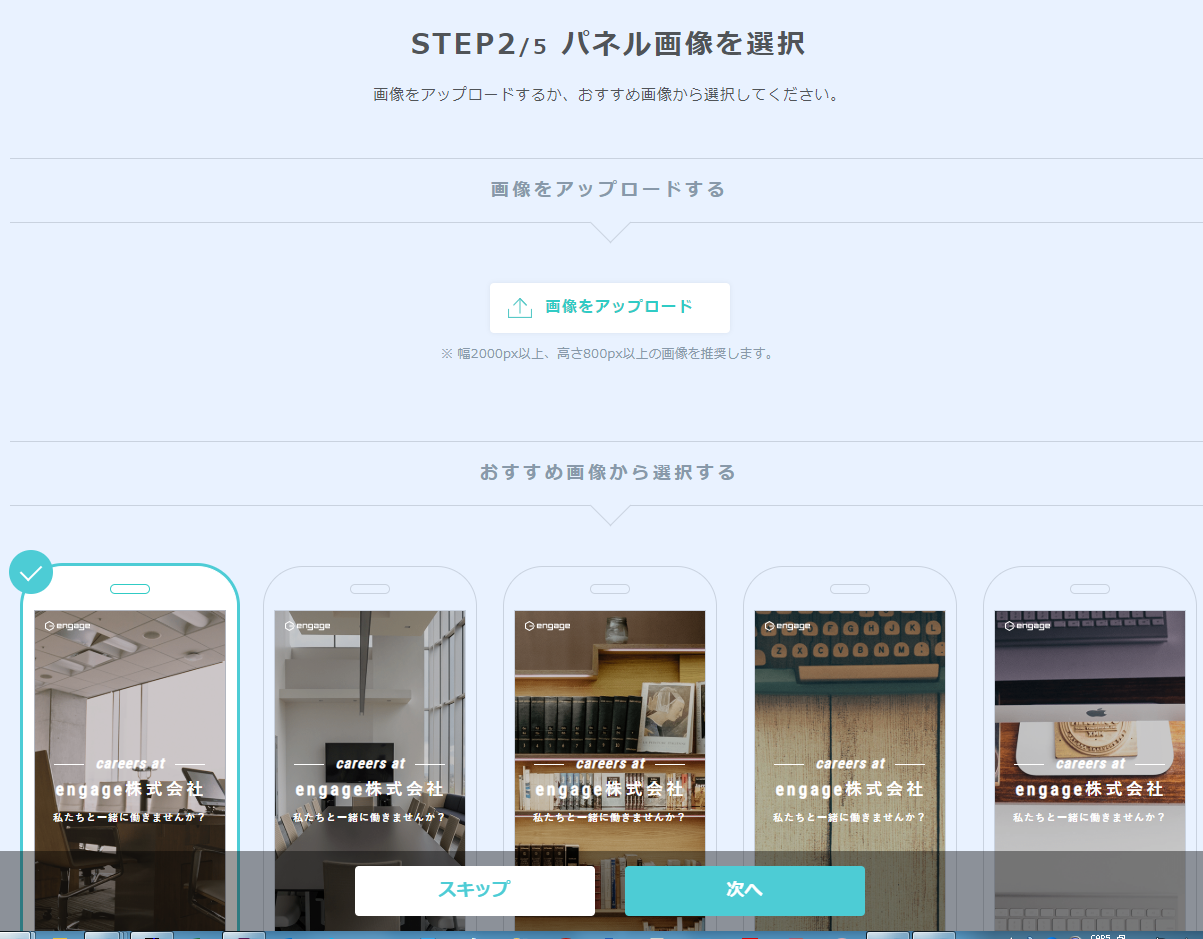The image size is (1203, 939).
Task: Choose the typewriter keys panel image
Action: 850,750
